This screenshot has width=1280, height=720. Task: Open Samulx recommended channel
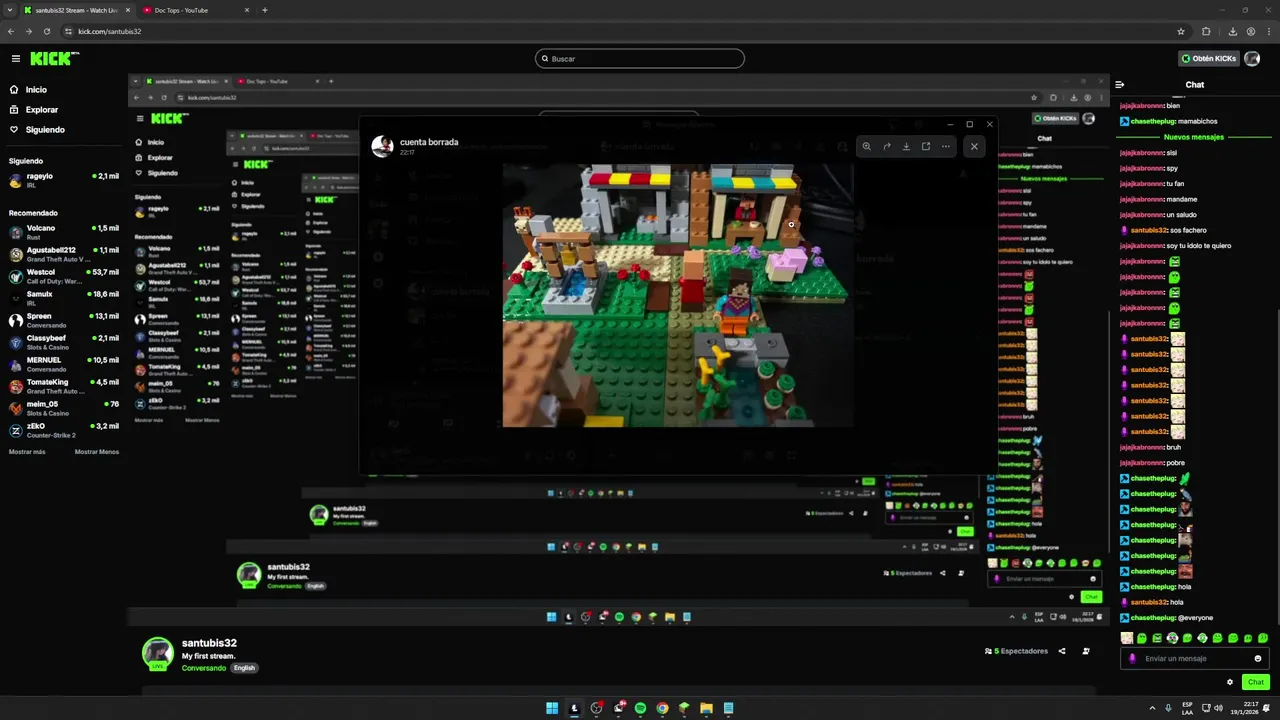click(64, 298)
